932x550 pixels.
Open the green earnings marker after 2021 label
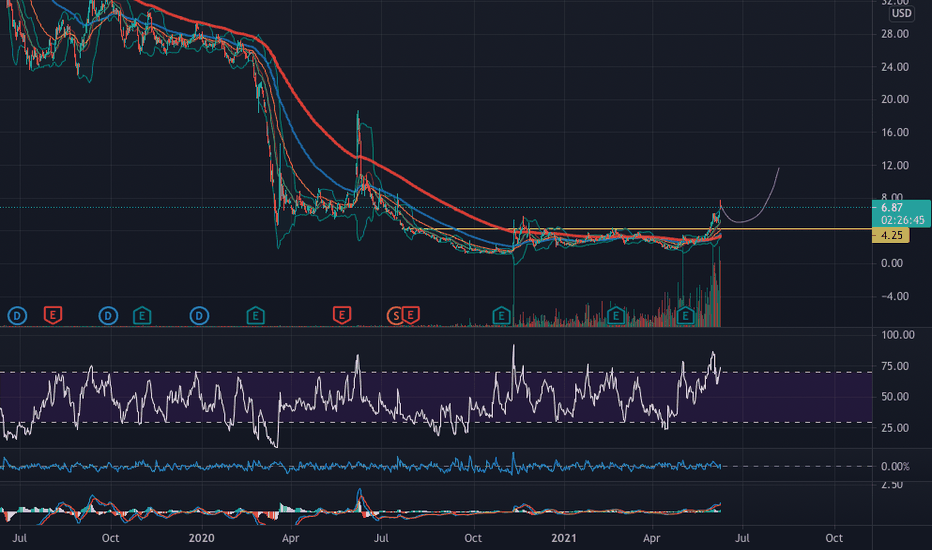616,315
